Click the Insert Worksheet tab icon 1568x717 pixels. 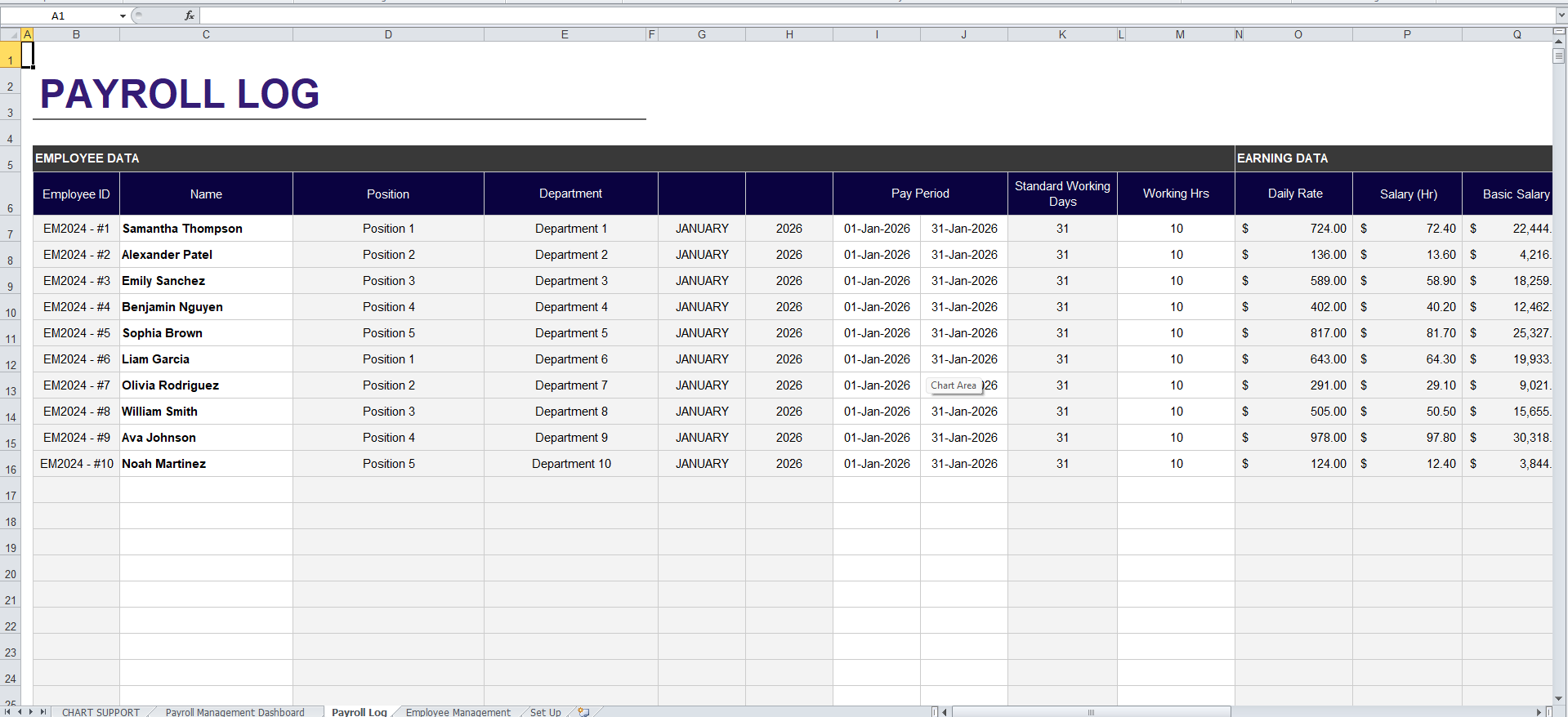(583, 712)
